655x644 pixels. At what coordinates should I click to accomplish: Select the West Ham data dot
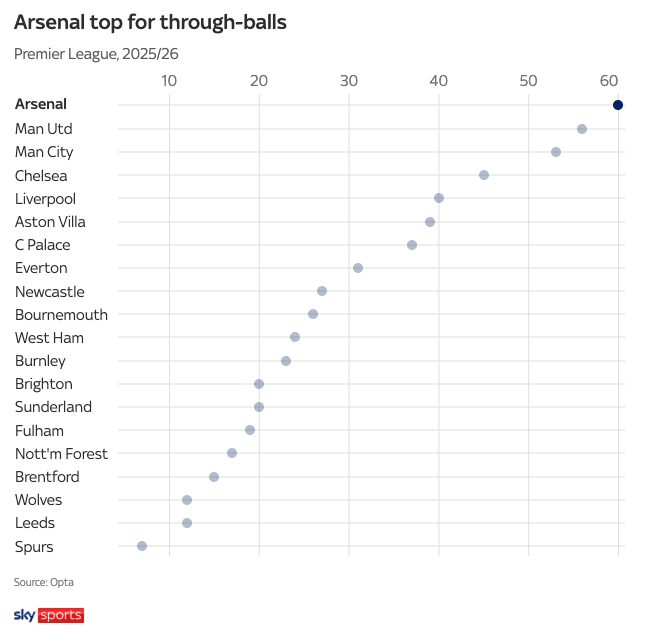click(x=295, y=337)
